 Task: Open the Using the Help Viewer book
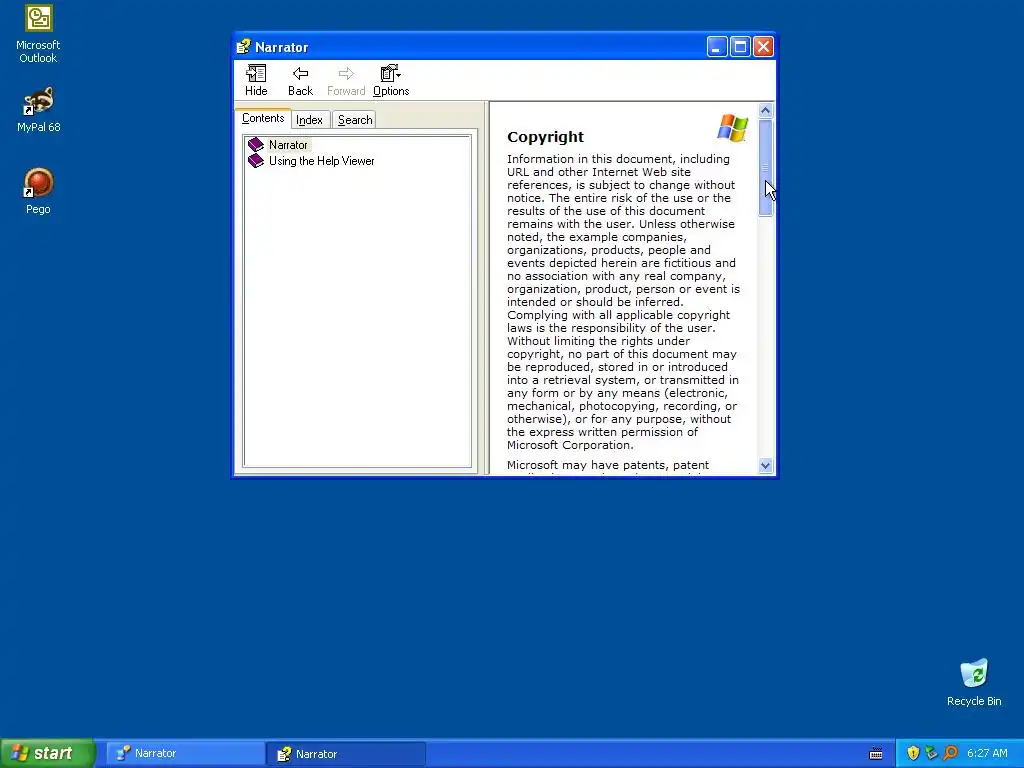point(321,161)
